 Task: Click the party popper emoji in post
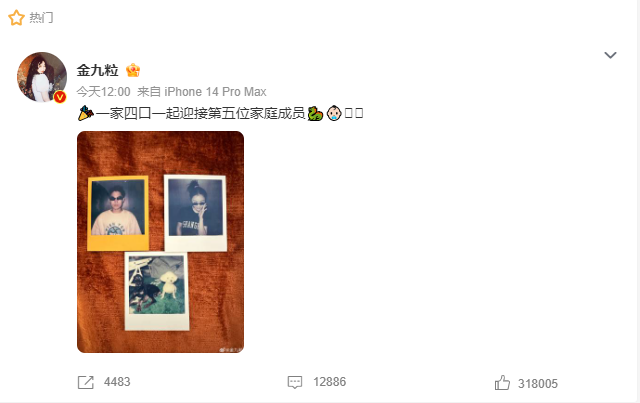[x=85, y=113]
